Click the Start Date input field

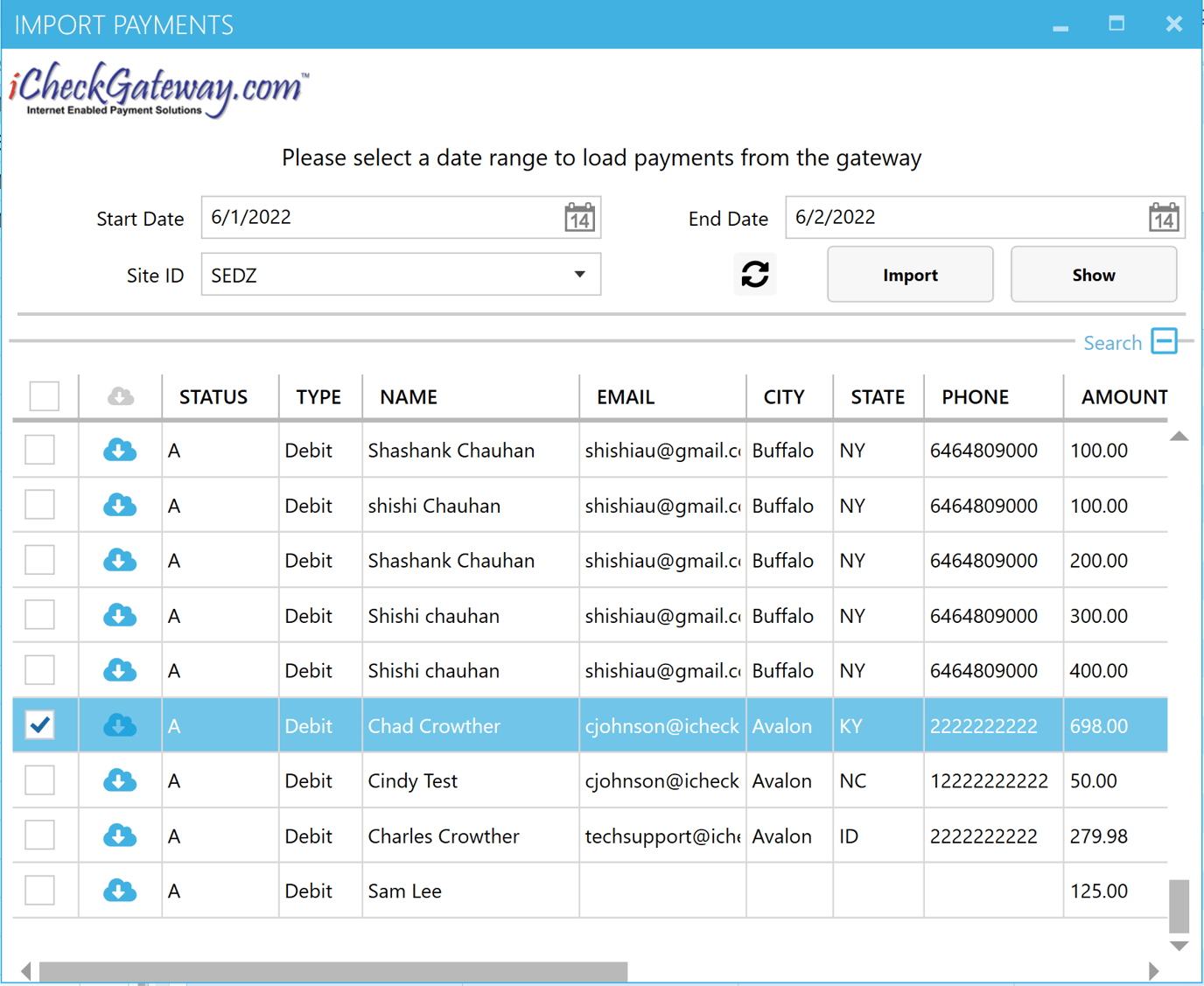point(376,217)
